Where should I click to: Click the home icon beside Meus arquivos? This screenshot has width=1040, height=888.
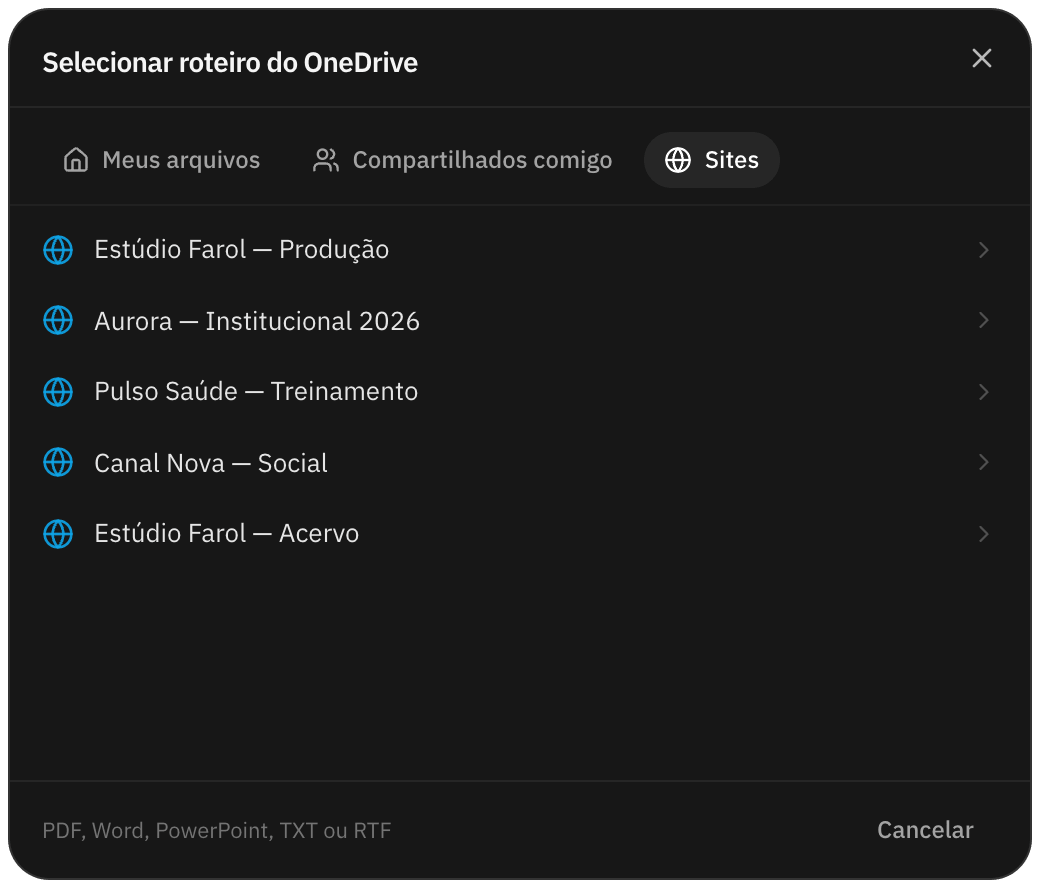pos(76,160)
